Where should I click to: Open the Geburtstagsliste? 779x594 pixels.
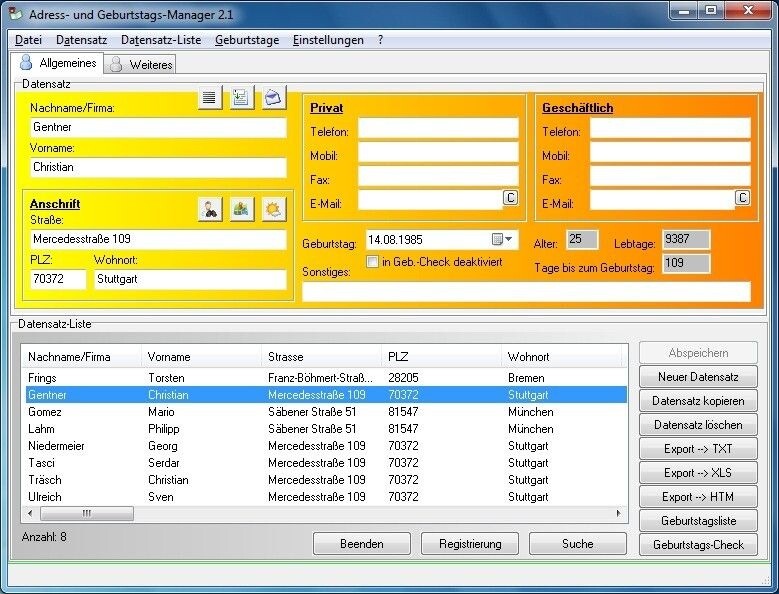coord(698,521)
